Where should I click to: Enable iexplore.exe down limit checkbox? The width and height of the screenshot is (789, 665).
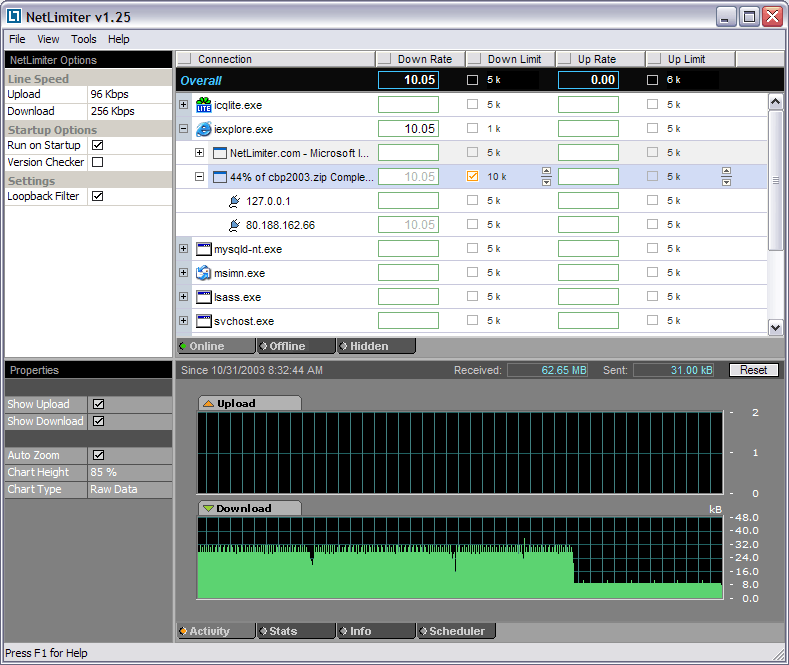tap(472, 128)
